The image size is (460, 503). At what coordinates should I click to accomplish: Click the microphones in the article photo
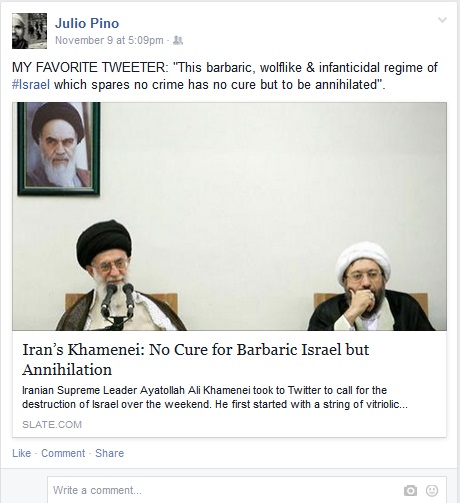pyautogui.click(x=118, y=301)
